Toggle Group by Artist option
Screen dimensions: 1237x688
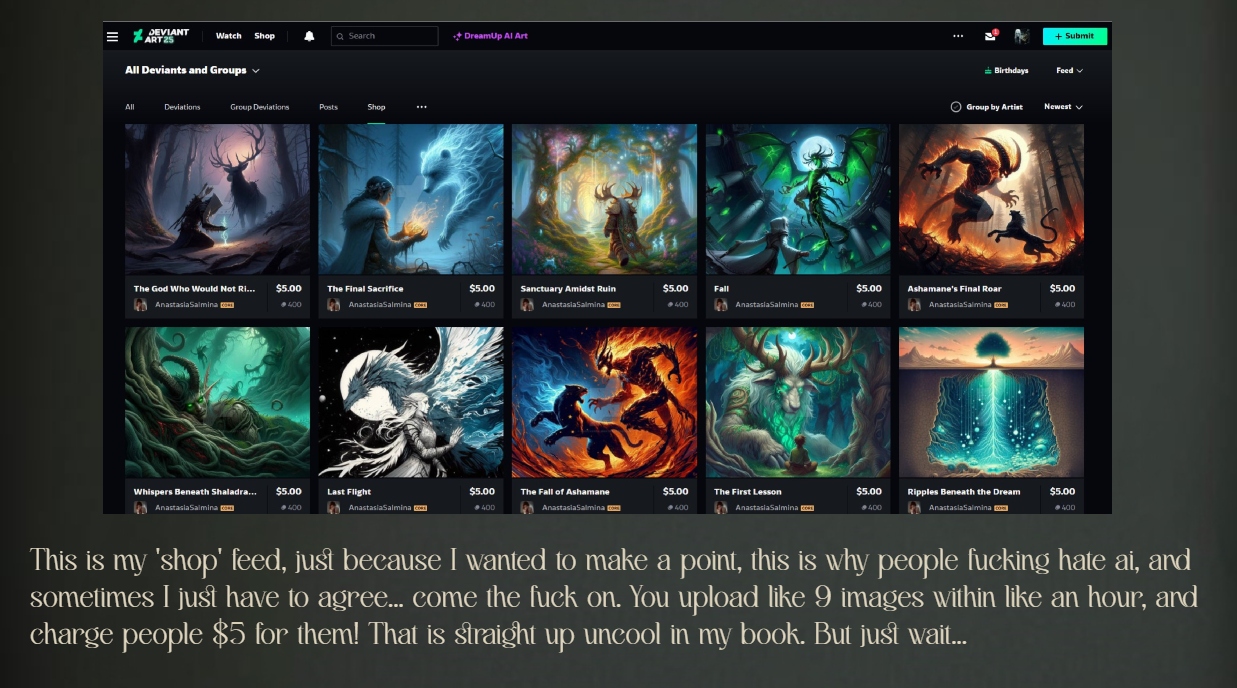point(986,107)
